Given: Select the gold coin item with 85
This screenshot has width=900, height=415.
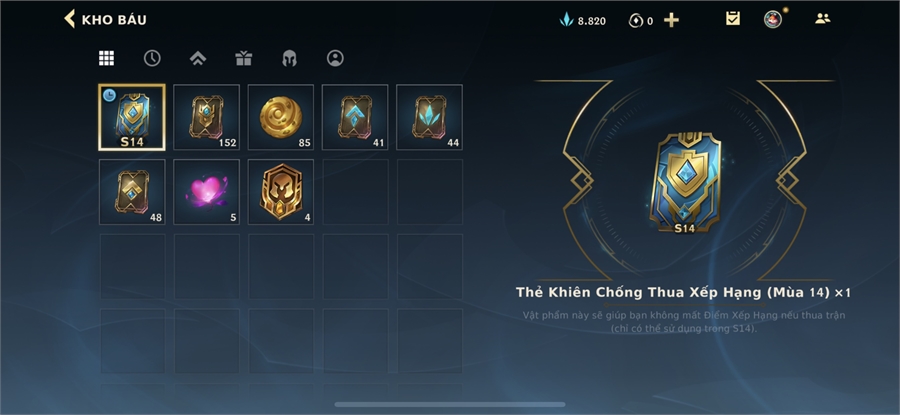Looking at the screenshot, I should [281, 117].
